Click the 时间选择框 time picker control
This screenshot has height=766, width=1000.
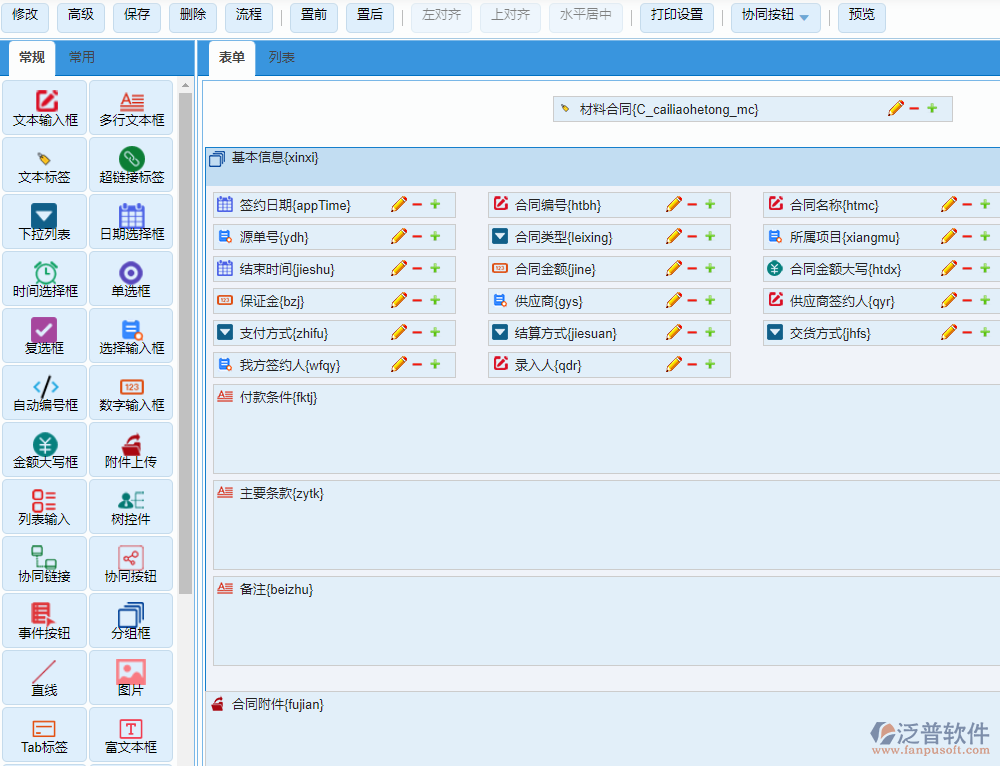(45, 279)
